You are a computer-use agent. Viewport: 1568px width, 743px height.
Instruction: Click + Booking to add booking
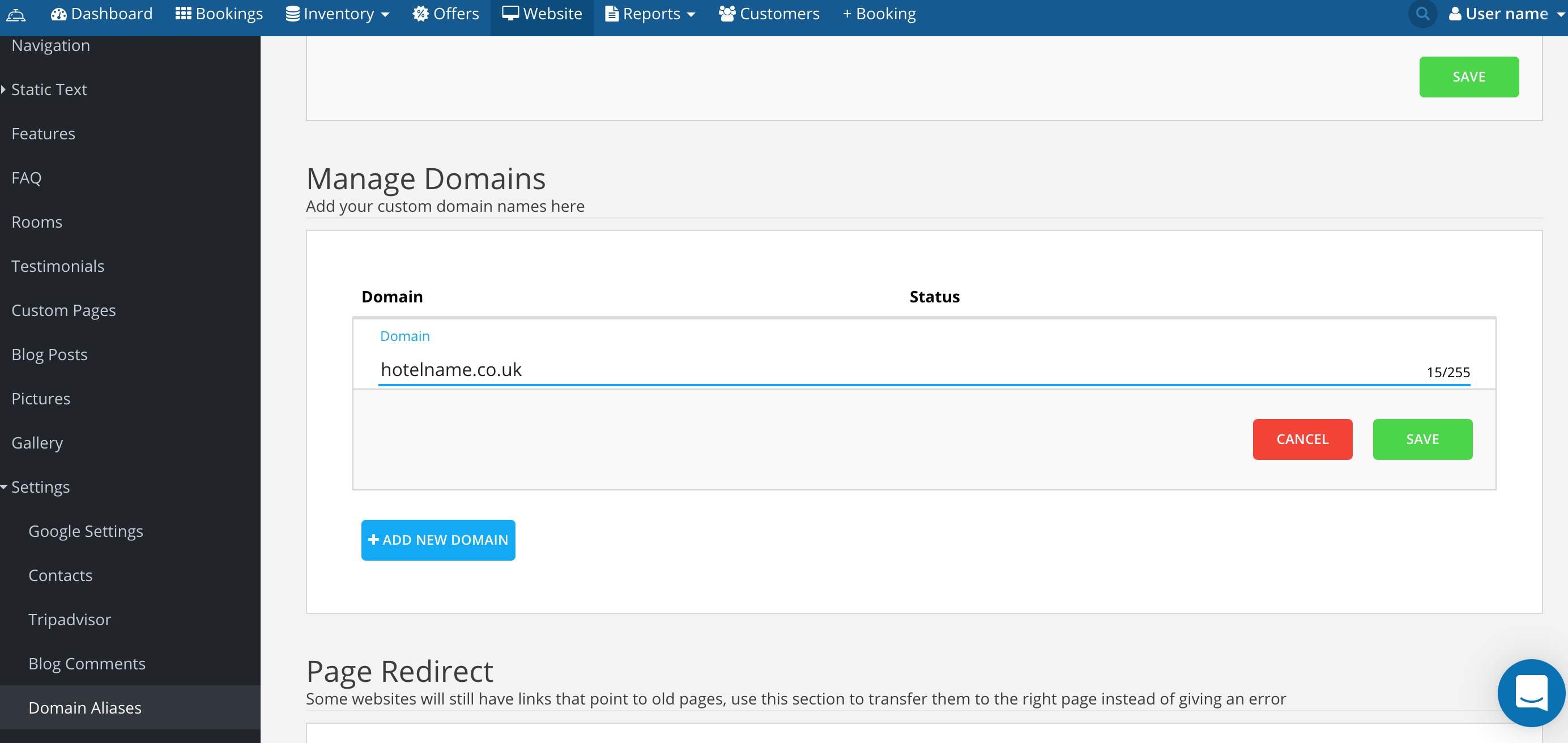[879, 14]
